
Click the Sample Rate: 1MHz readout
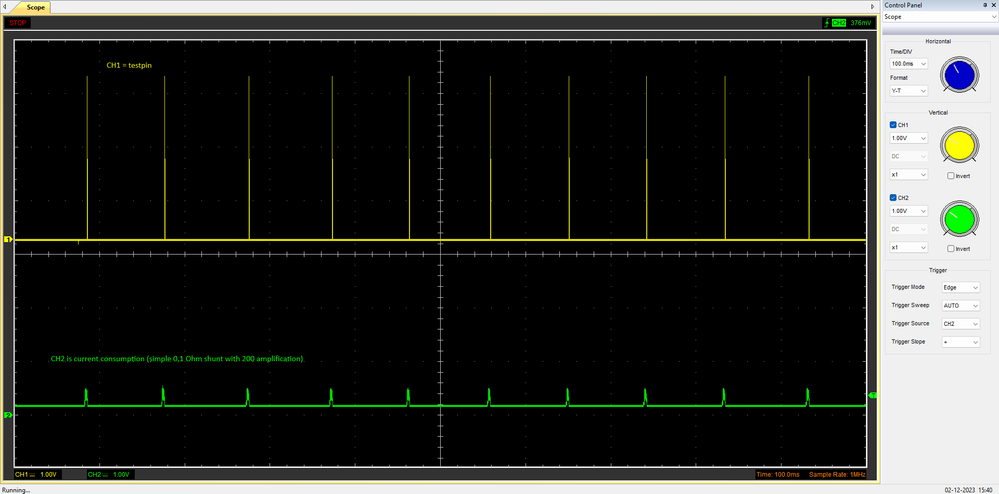point(837,475)
